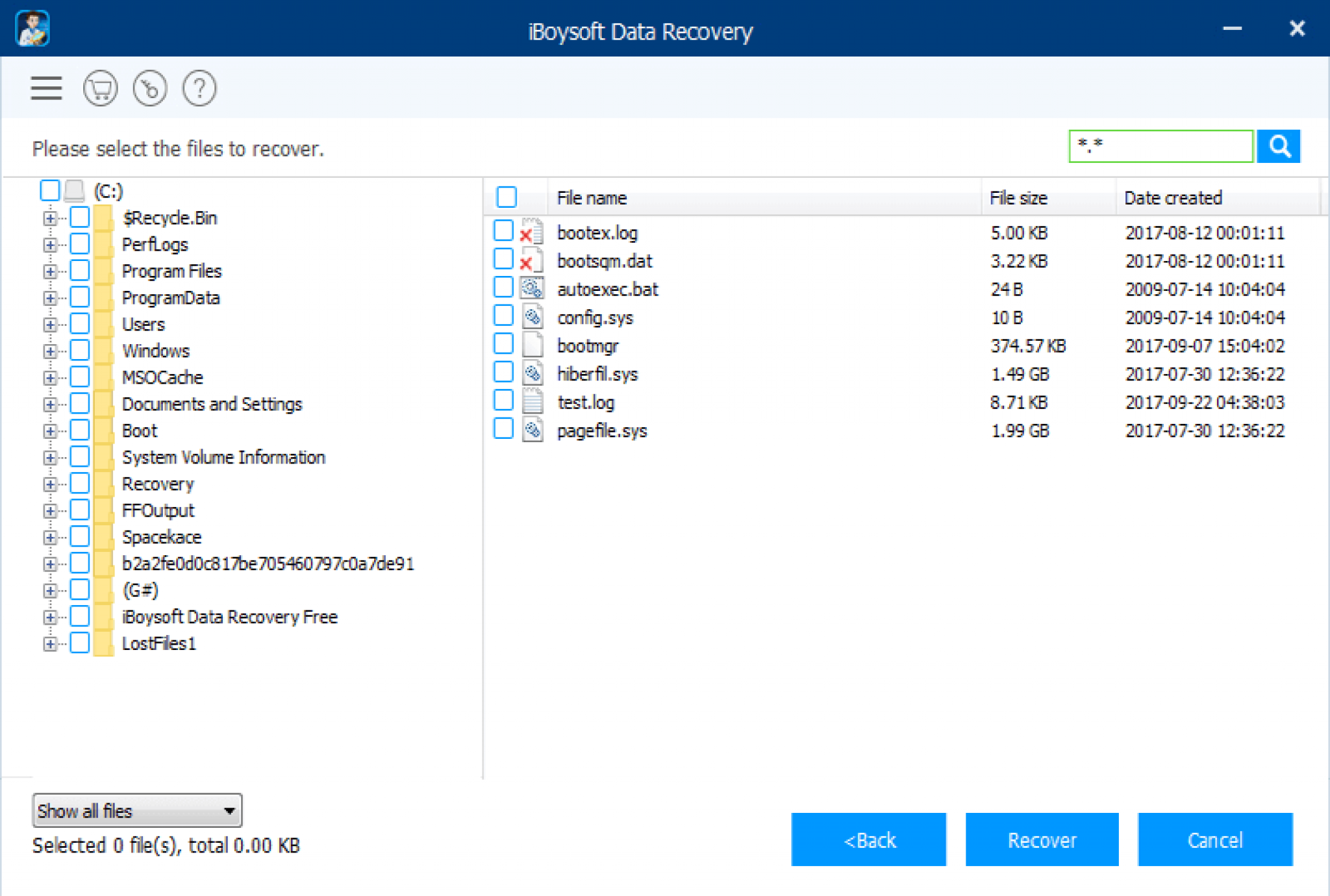This screenshot has height=896, width=1330.
Task: Open the hamburger menu icon
Action: click(x=46, y=88)
